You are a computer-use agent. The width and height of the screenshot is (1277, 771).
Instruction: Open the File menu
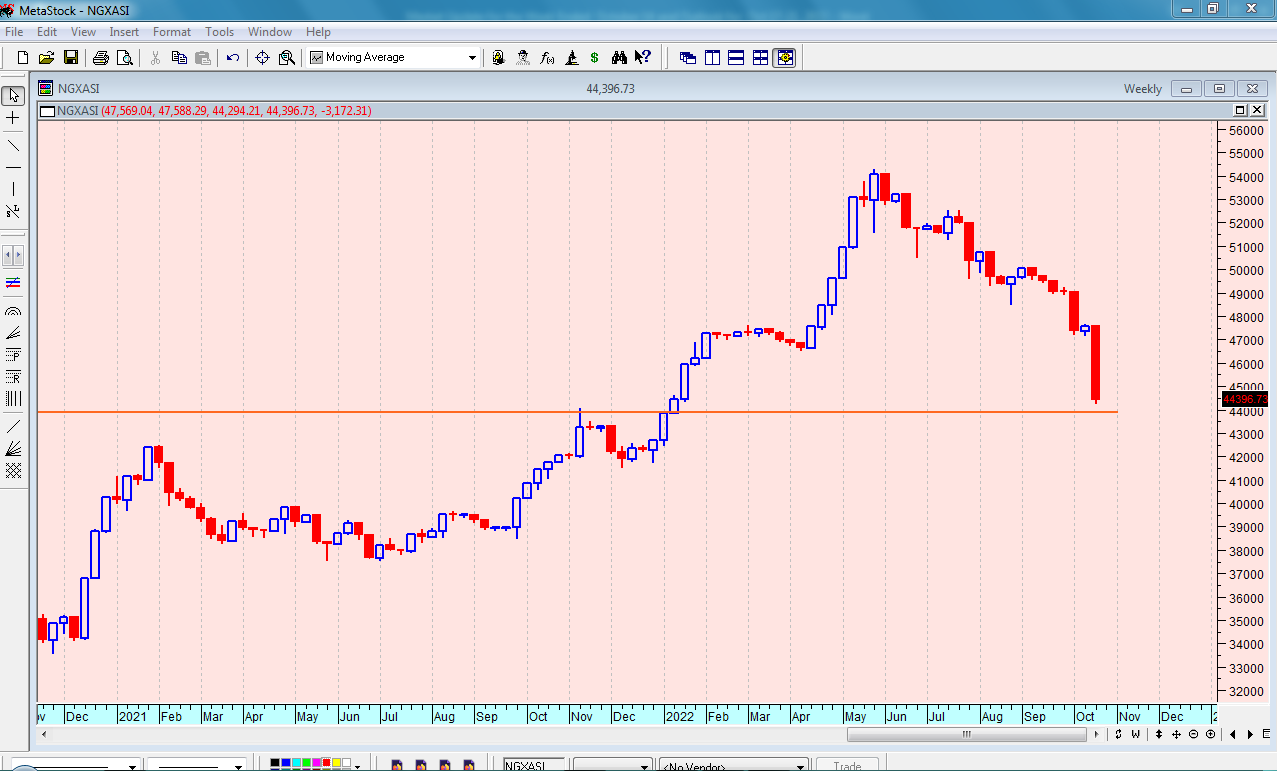pos(14,32)
